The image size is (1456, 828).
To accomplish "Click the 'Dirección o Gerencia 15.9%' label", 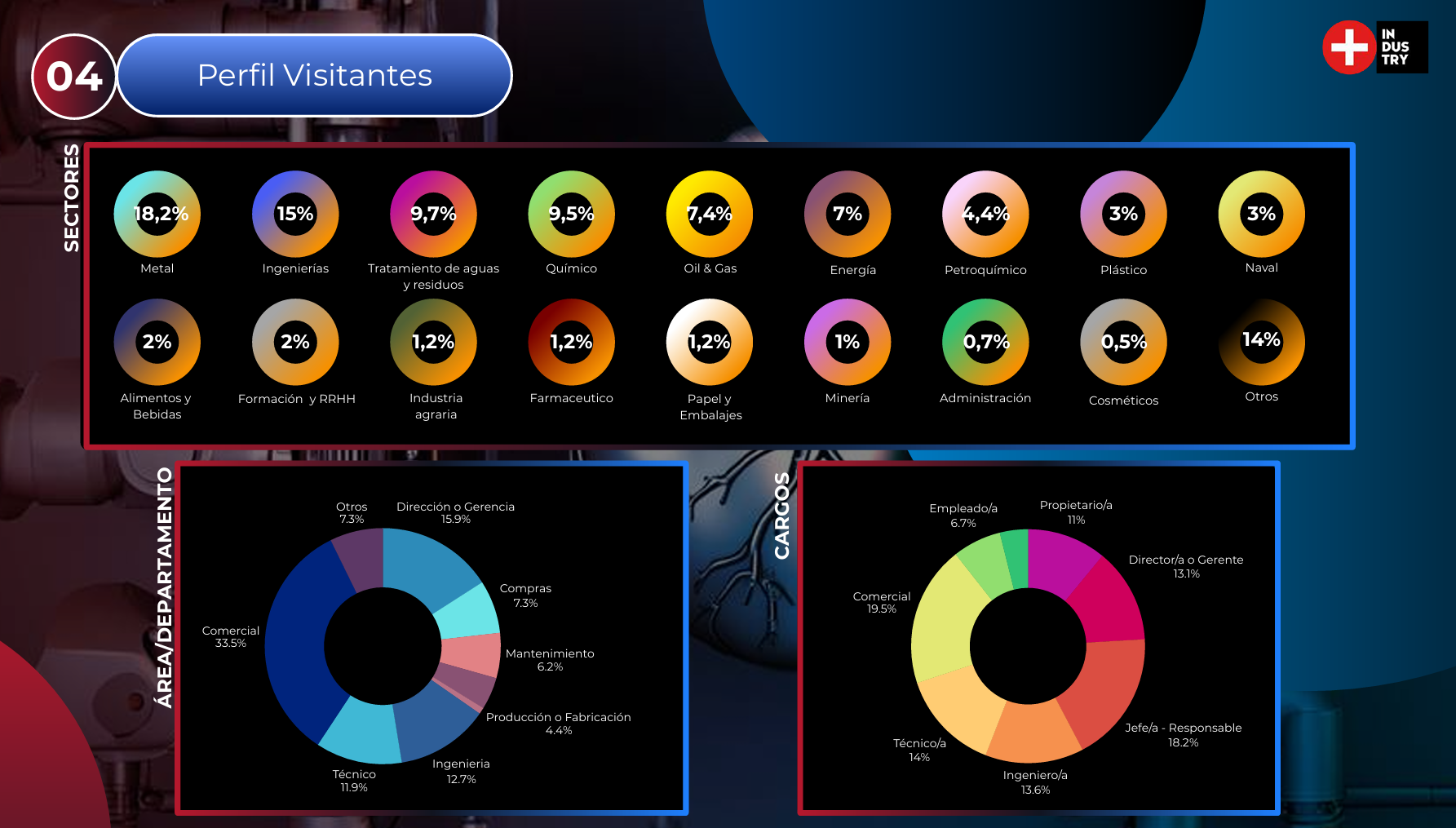I will point(455,513).
